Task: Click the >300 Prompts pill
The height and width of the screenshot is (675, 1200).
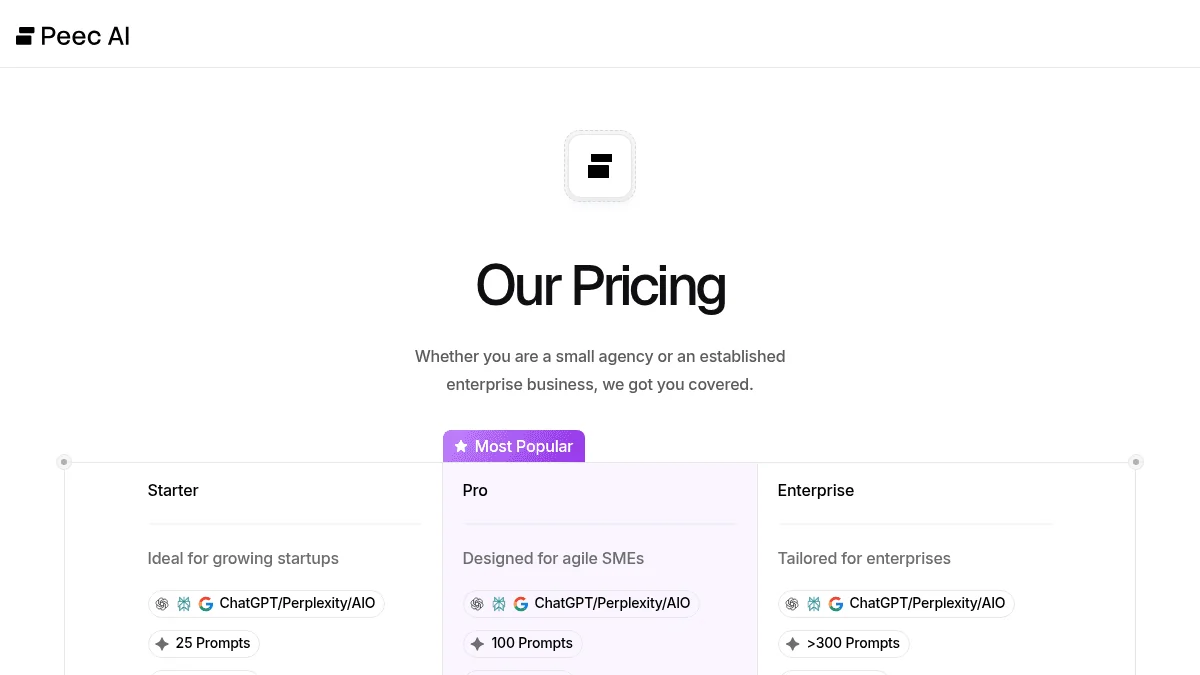Action: coord(845,643)
